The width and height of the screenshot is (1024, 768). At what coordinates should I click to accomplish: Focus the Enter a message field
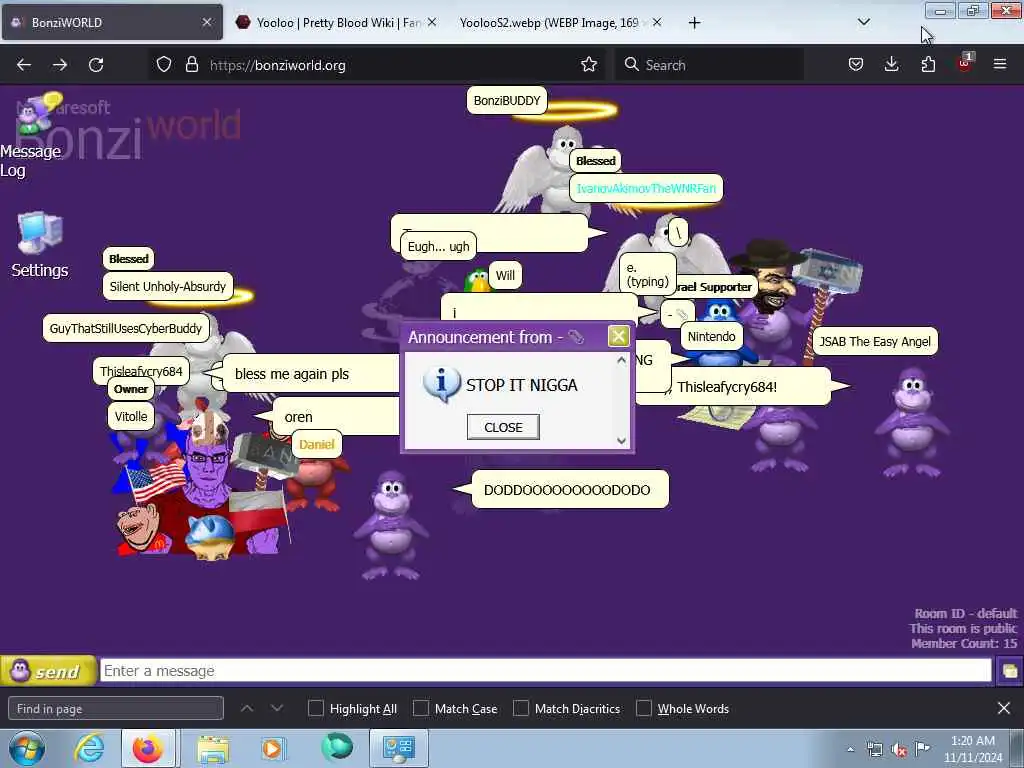545,671
